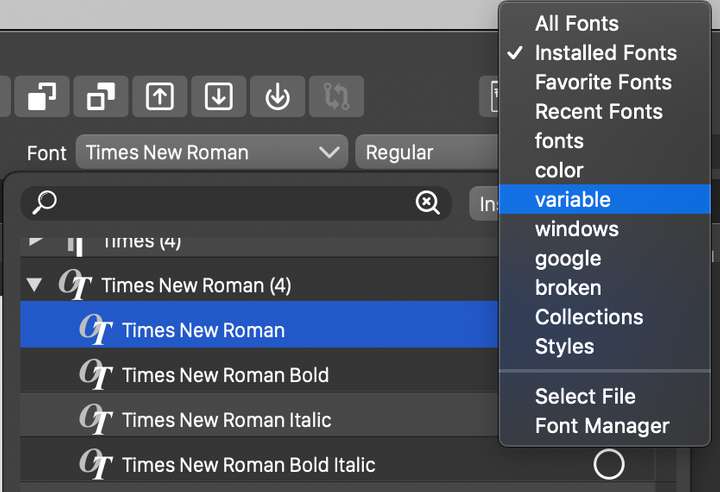This screenshot has width=720, height=492.
Task: Open the Times New Roman font family dropdown
Action: (x=212, y=152)
